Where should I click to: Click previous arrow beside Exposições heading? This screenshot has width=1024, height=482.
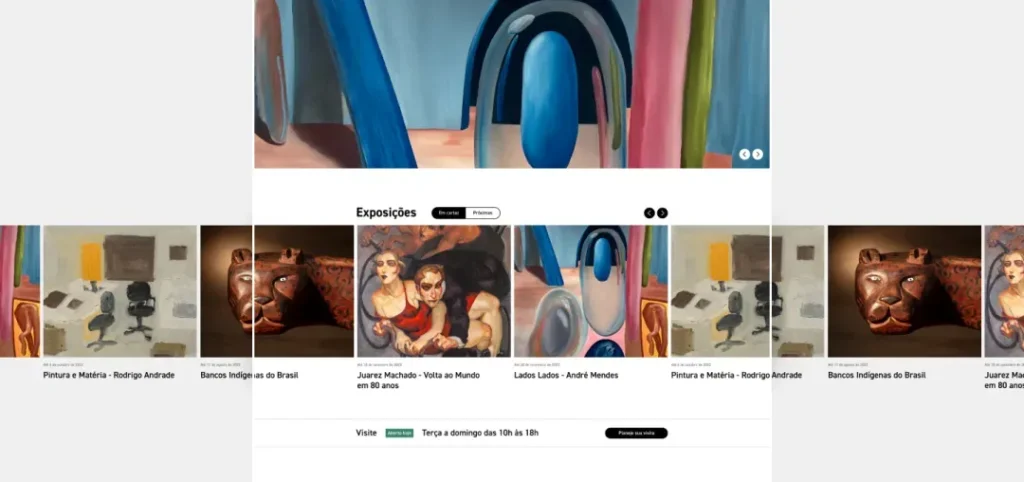(x=649, y=213)
